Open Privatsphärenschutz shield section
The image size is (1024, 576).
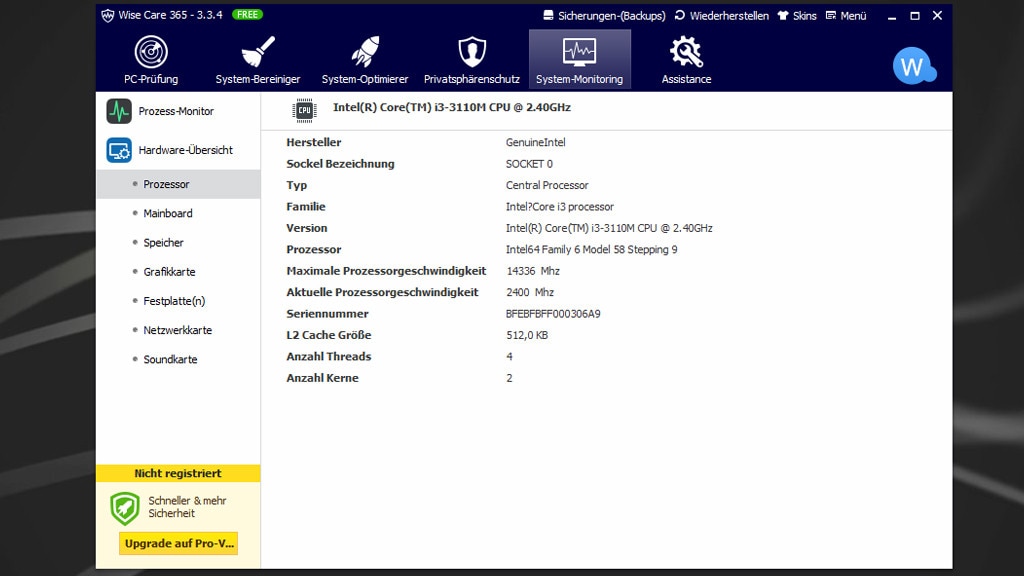(472, 60)
